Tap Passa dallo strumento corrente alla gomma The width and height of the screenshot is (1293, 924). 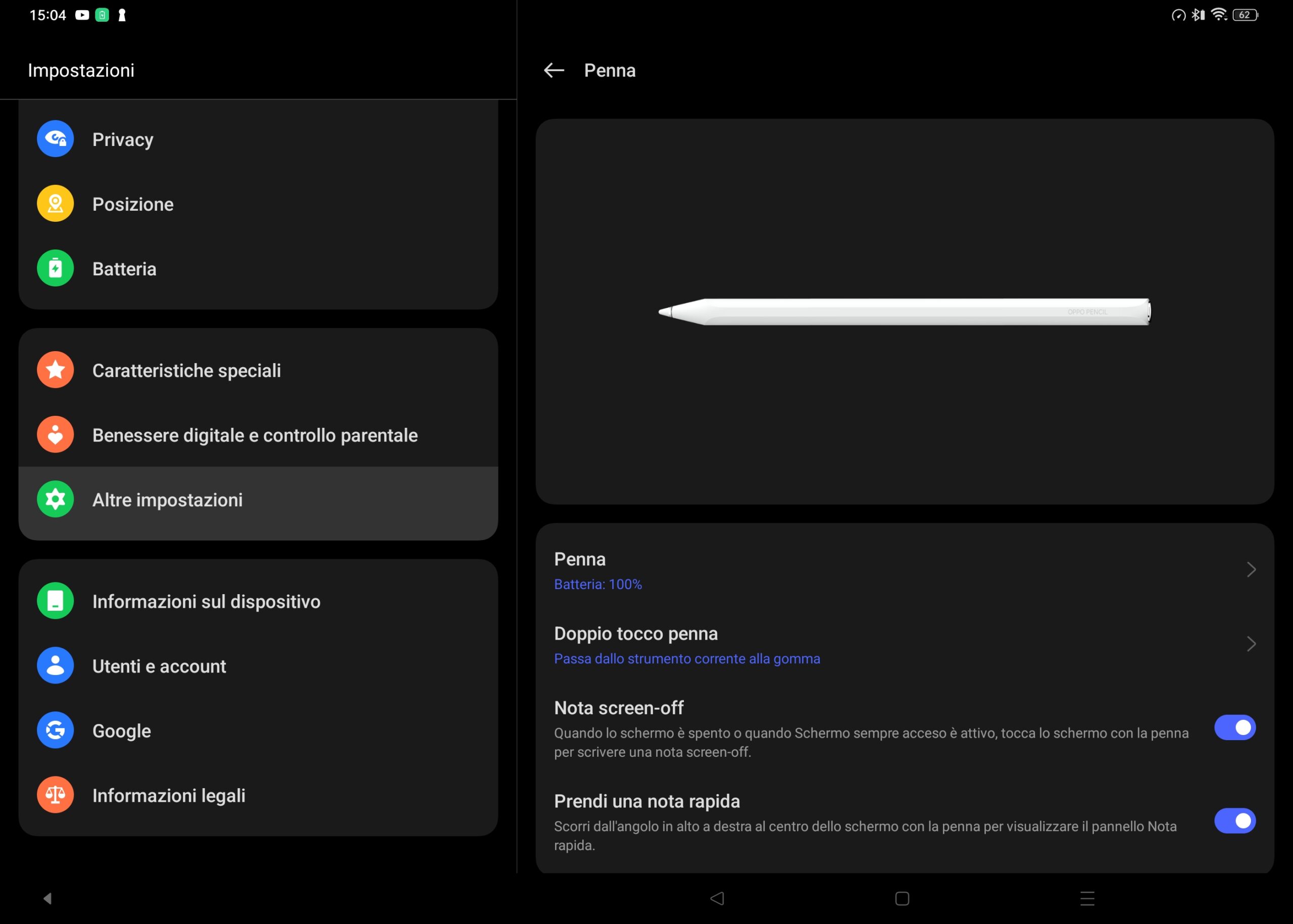686,659
